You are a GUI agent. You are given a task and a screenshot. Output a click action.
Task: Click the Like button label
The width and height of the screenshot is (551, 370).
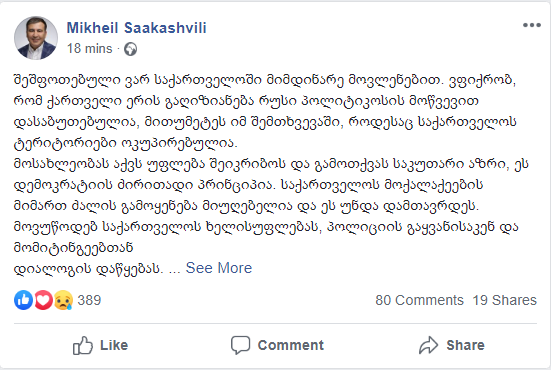coord(114,345)
